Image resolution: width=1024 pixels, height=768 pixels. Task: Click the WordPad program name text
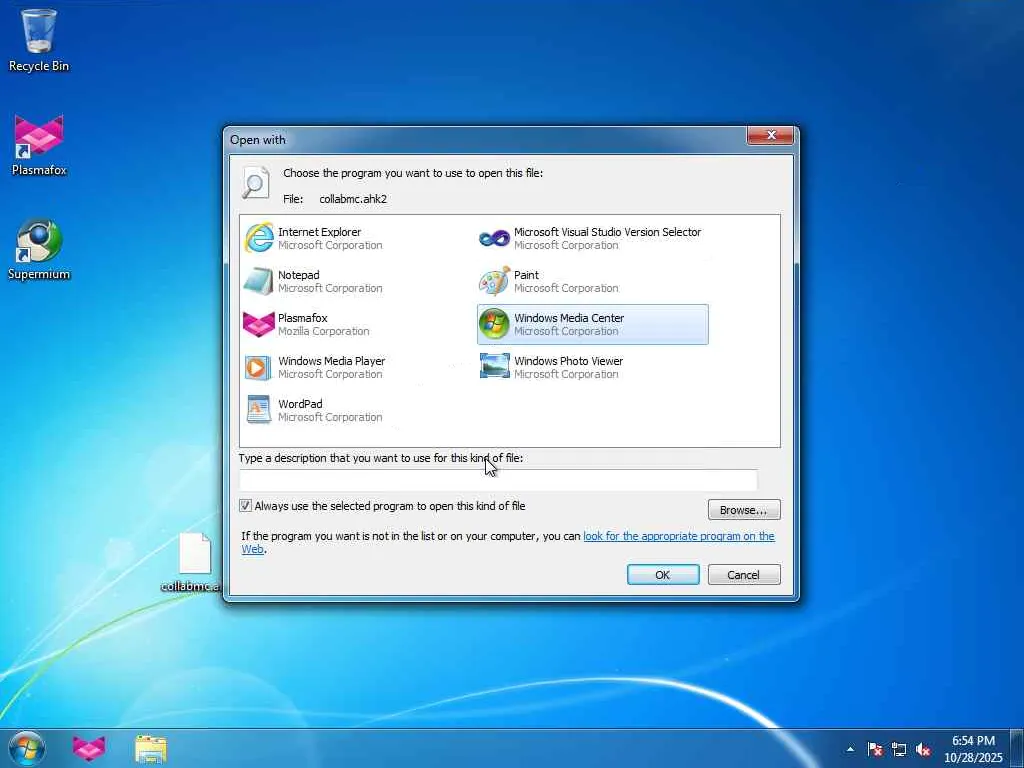tap(300, 404)
